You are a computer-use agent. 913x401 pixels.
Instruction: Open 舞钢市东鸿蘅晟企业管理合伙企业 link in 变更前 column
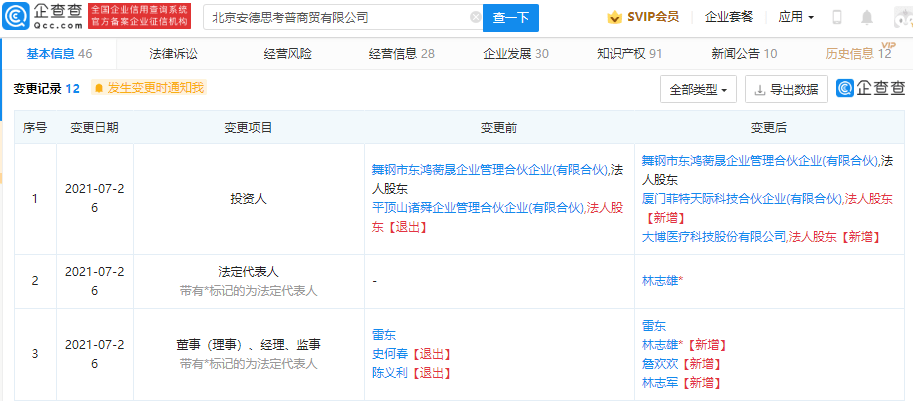(x=490, y=170)
